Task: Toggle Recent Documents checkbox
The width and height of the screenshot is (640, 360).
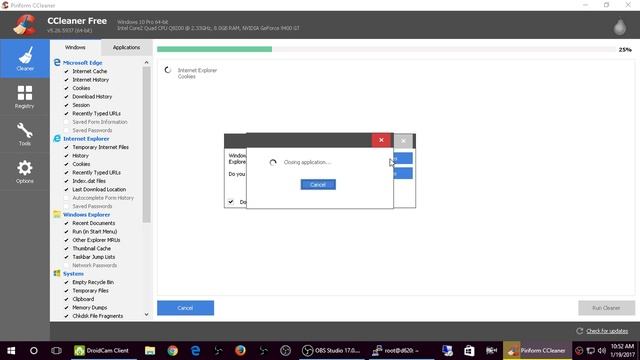Action: point(67,223)
